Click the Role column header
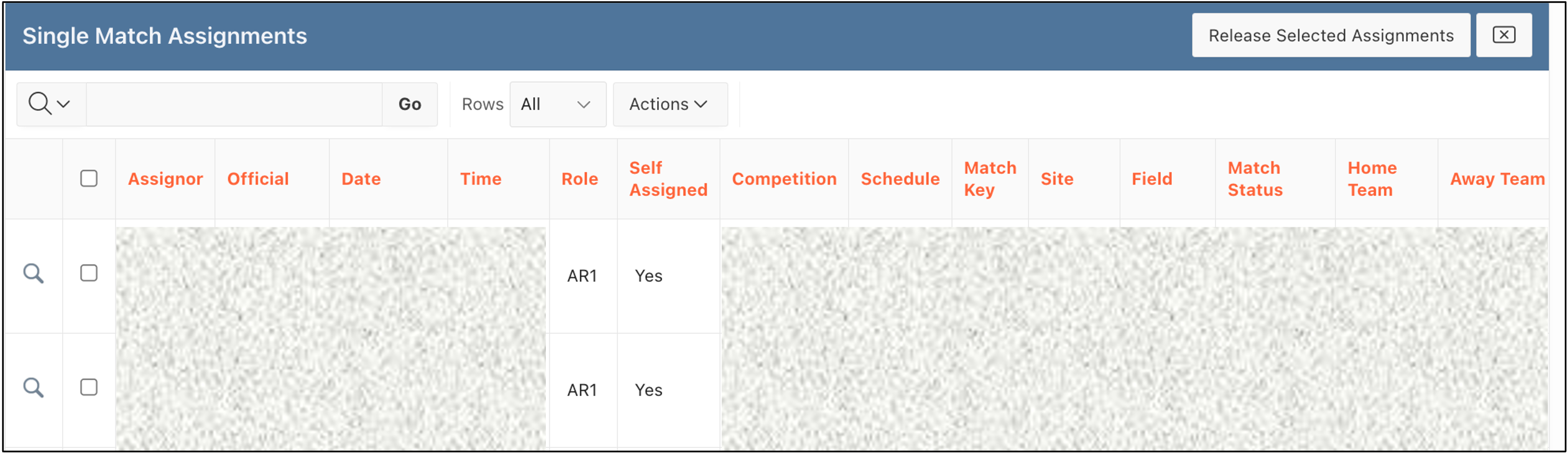This screenshot has height=453, width=1568. coord(579,179)
